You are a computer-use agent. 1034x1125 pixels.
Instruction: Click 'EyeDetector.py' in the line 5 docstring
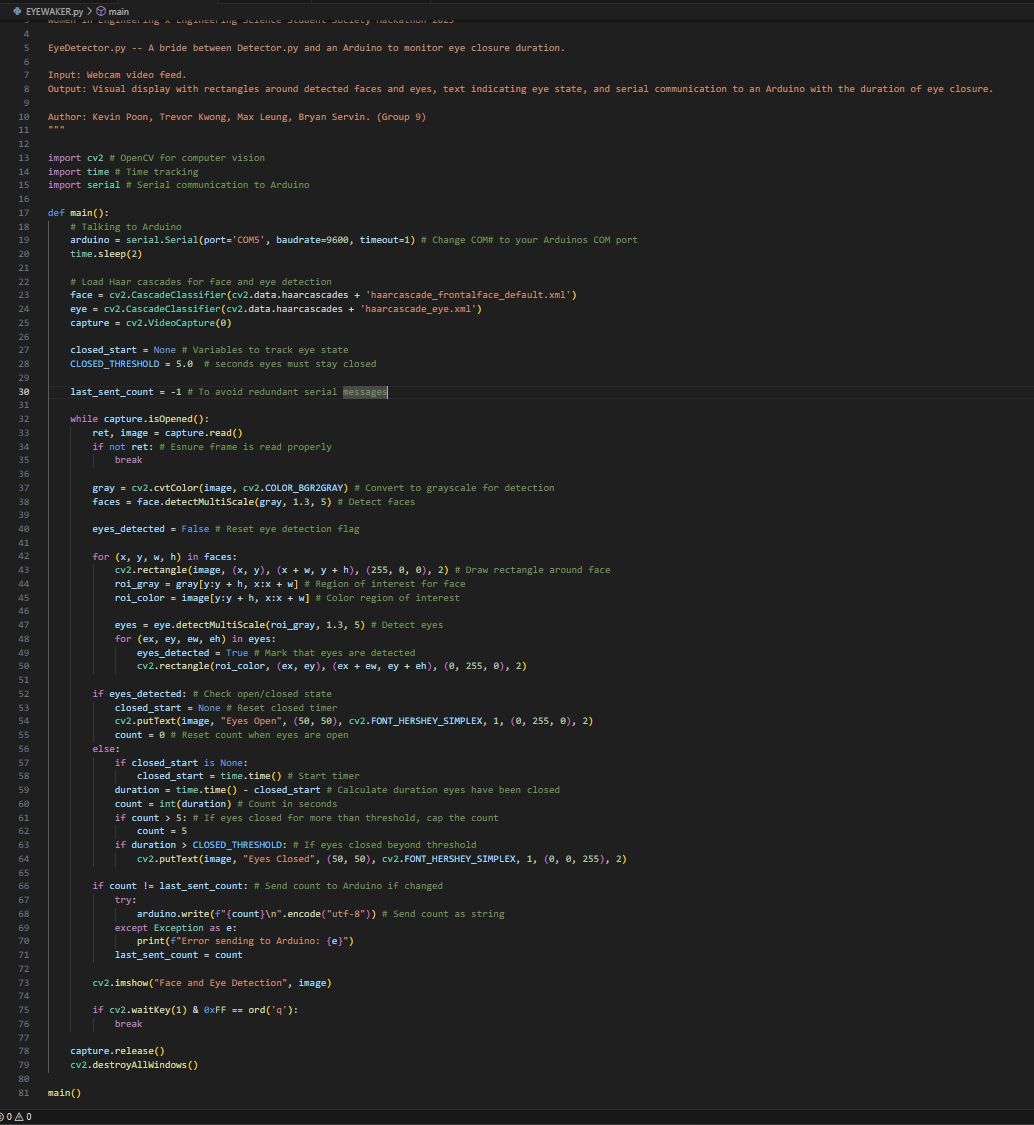click(x=87, y=48)
